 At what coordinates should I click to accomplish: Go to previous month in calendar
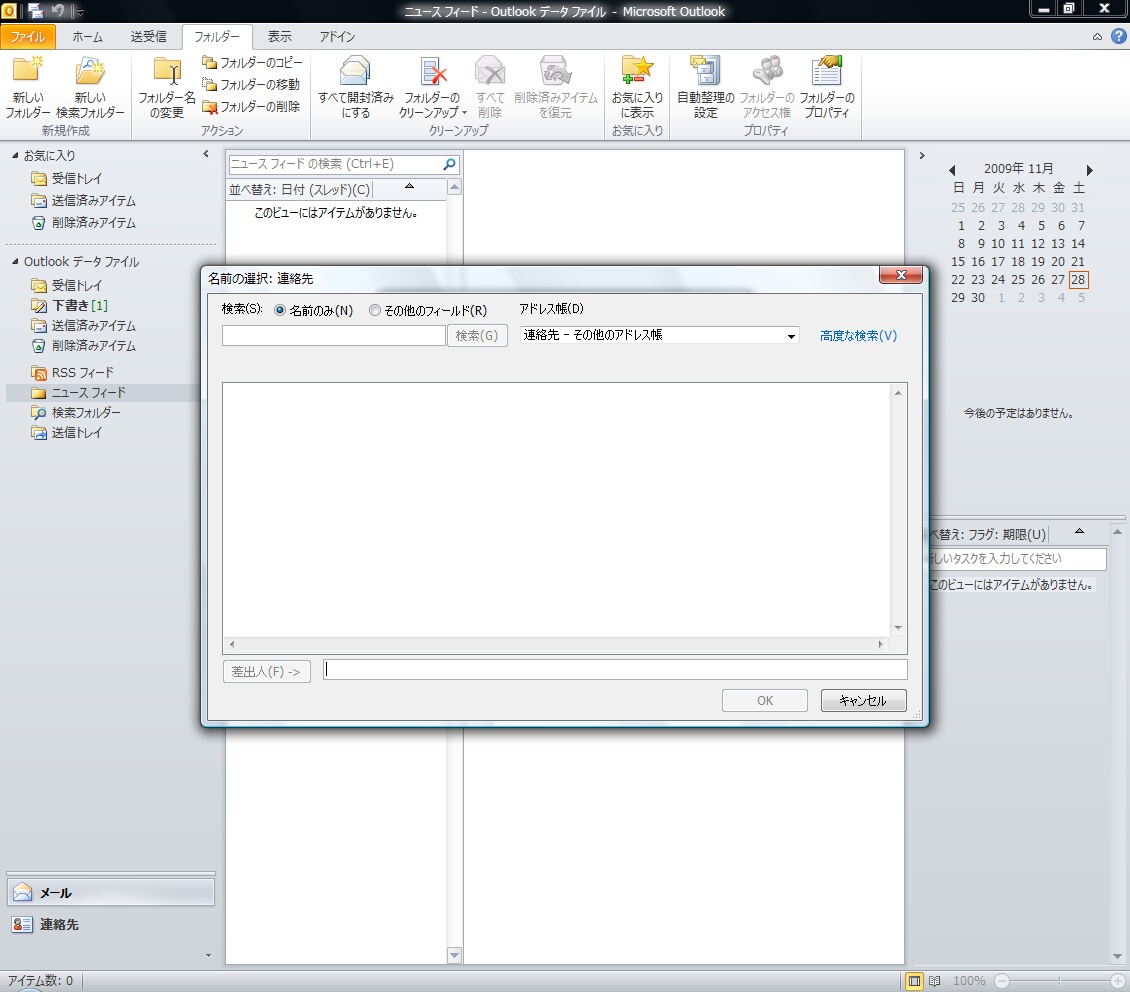tap(952, 170)
